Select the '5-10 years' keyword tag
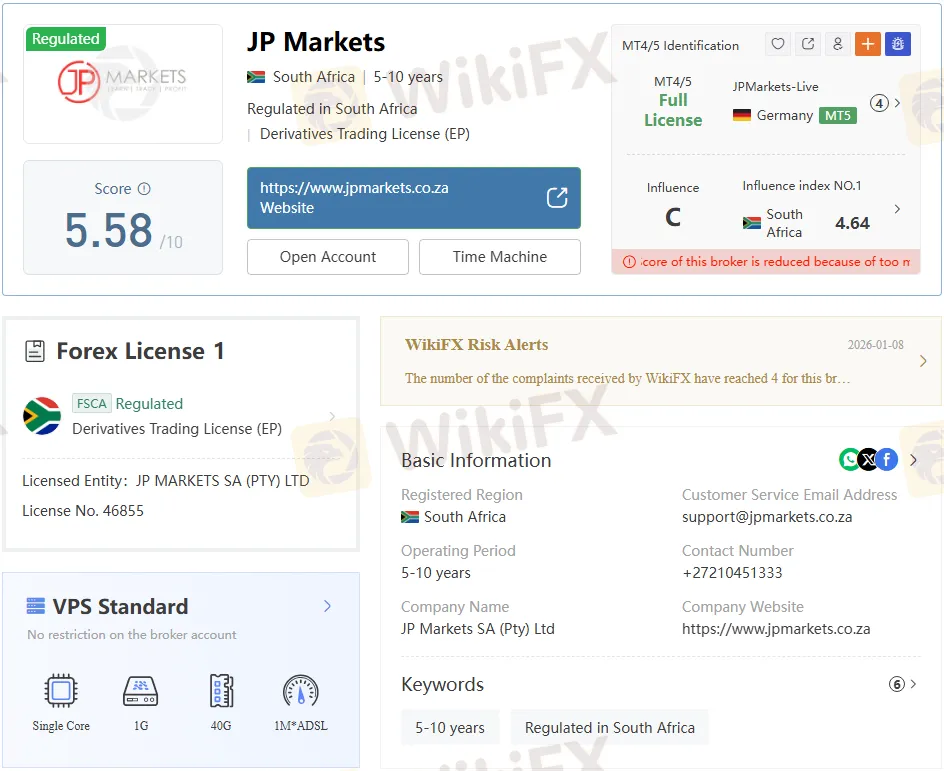Image resolution: width=944 pixels, height=771 pixels. pos(450,728)
